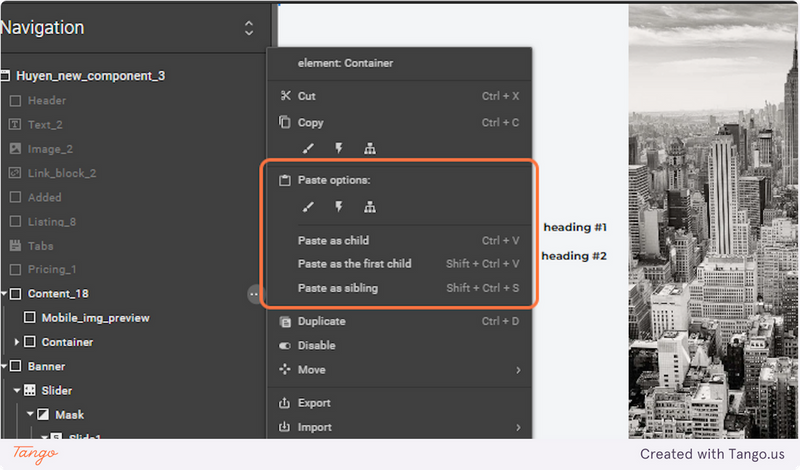Image resolution: width=800 pixels, height=470 pixels.
Task: Click the Link_block_2 link icon
Action: (x=15, y=173)
